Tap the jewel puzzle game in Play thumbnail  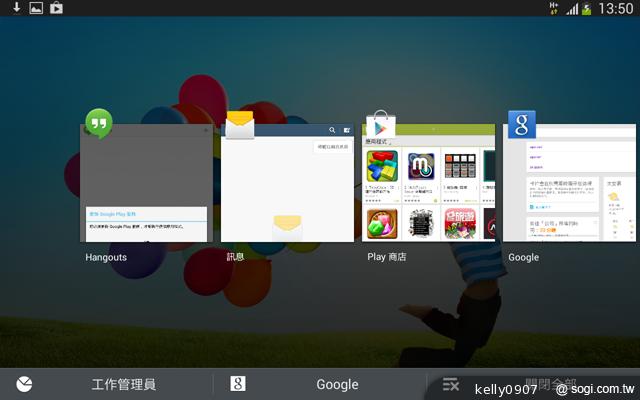[x=382, y=224]
